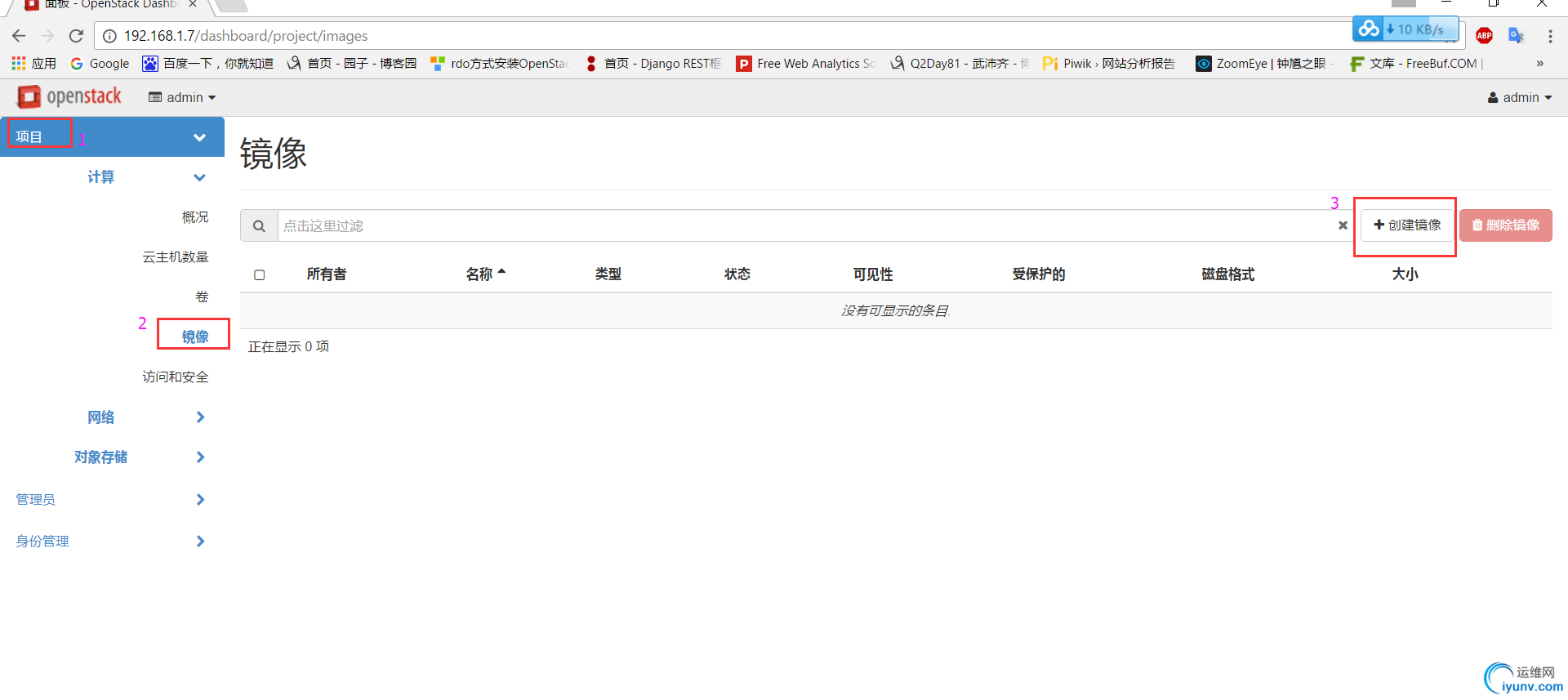This screenshot has height=700, width=1568.
Task: Sort by the 受保护的 column header
Action: tap(1039, 274)
